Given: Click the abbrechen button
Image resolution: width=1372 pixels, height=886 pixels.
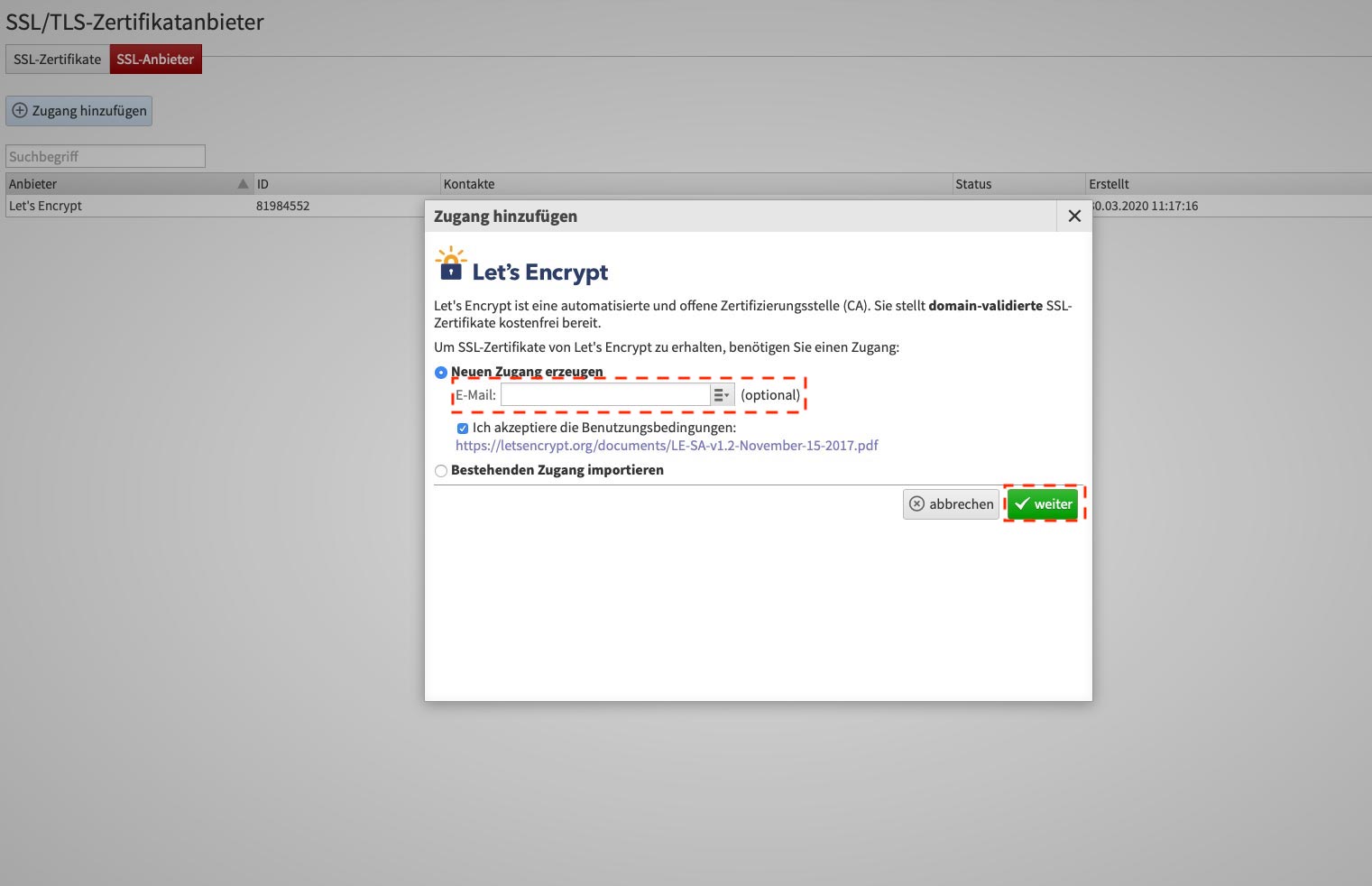Looking at the screenshot, I should (951, 504).
